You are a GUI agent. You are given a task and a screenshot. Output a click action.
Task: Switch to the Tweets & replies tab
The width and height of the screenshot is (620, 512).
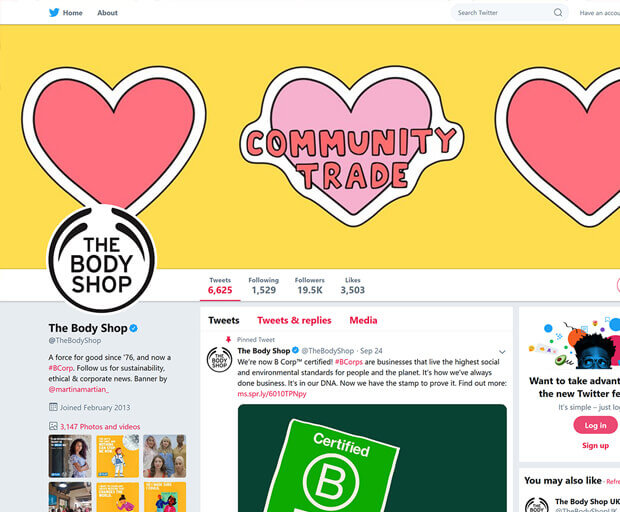294,320
